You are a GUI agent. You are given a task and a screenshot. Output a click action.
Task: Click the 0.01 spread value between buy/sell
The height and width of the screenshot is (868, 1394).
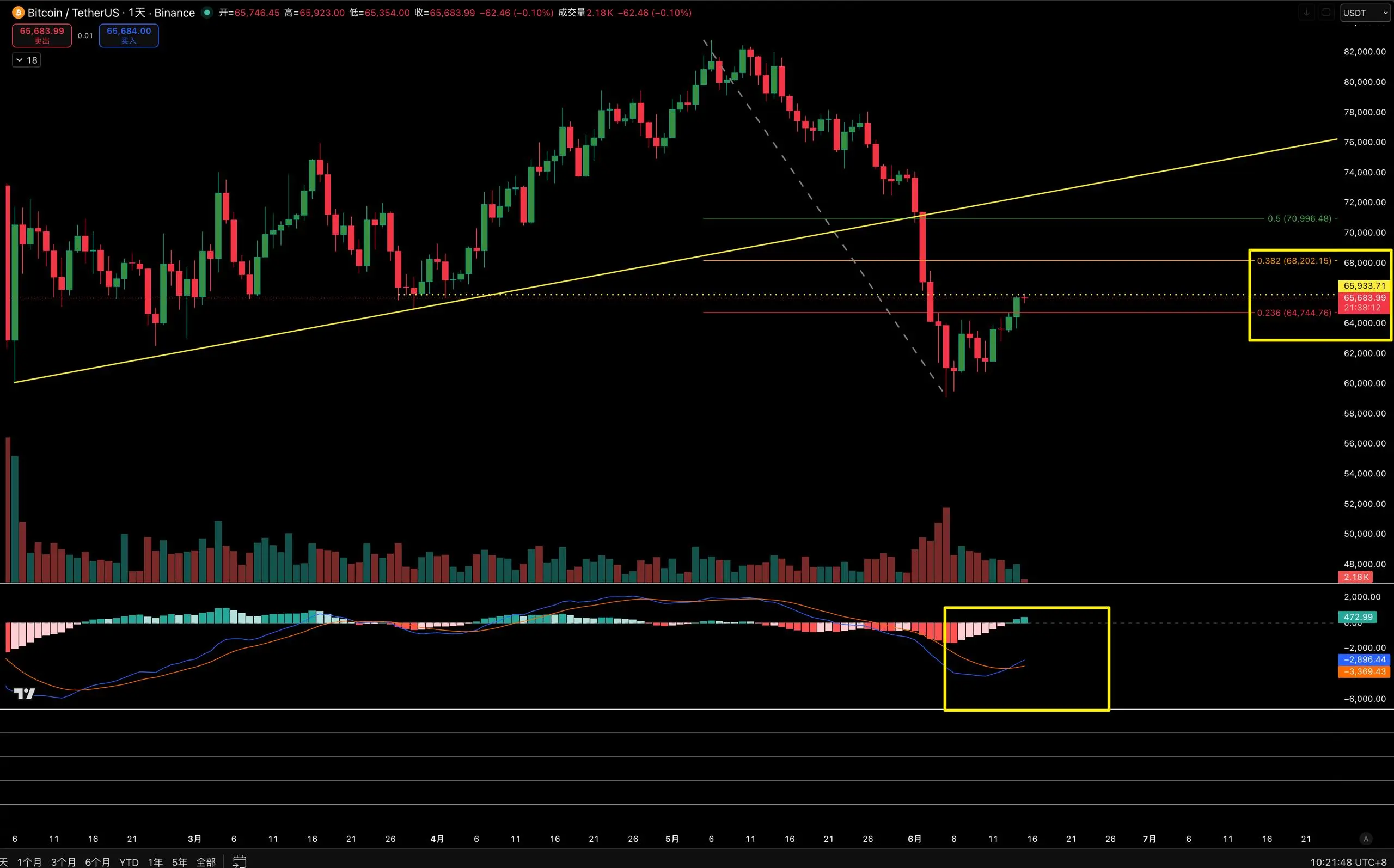[x=85, y=35]
